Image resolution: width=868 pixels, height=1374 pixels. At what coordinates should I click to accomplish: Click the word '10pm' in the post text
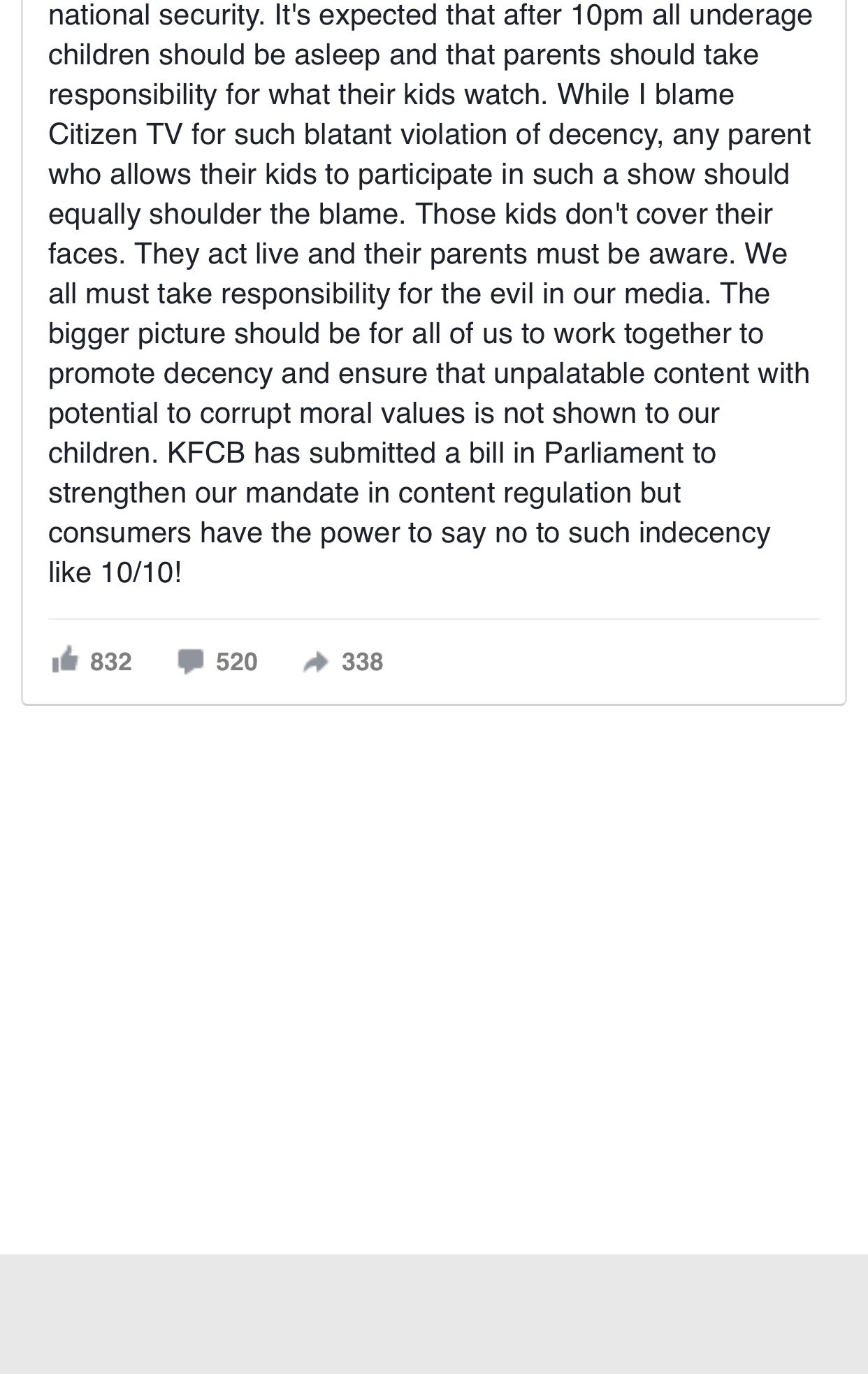607,15
